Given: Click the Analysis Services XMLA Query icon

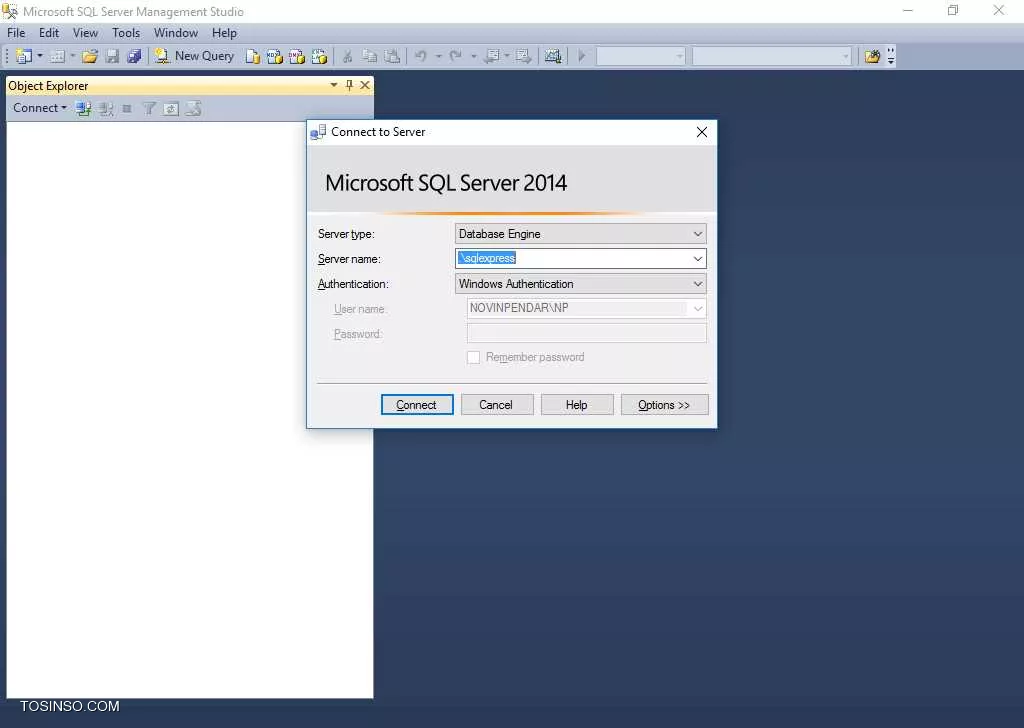Looking at the screenshot, I should pos(319,56).
